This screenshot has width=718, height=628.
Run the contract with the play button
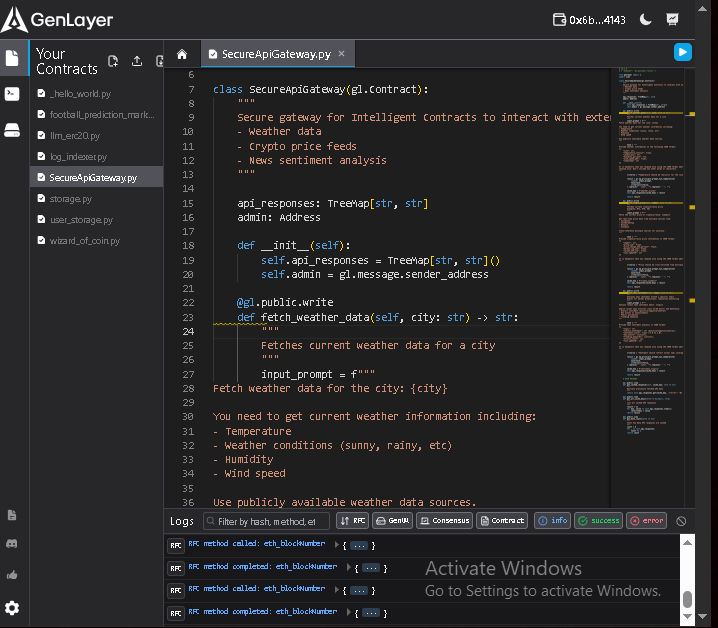[682, 52]
